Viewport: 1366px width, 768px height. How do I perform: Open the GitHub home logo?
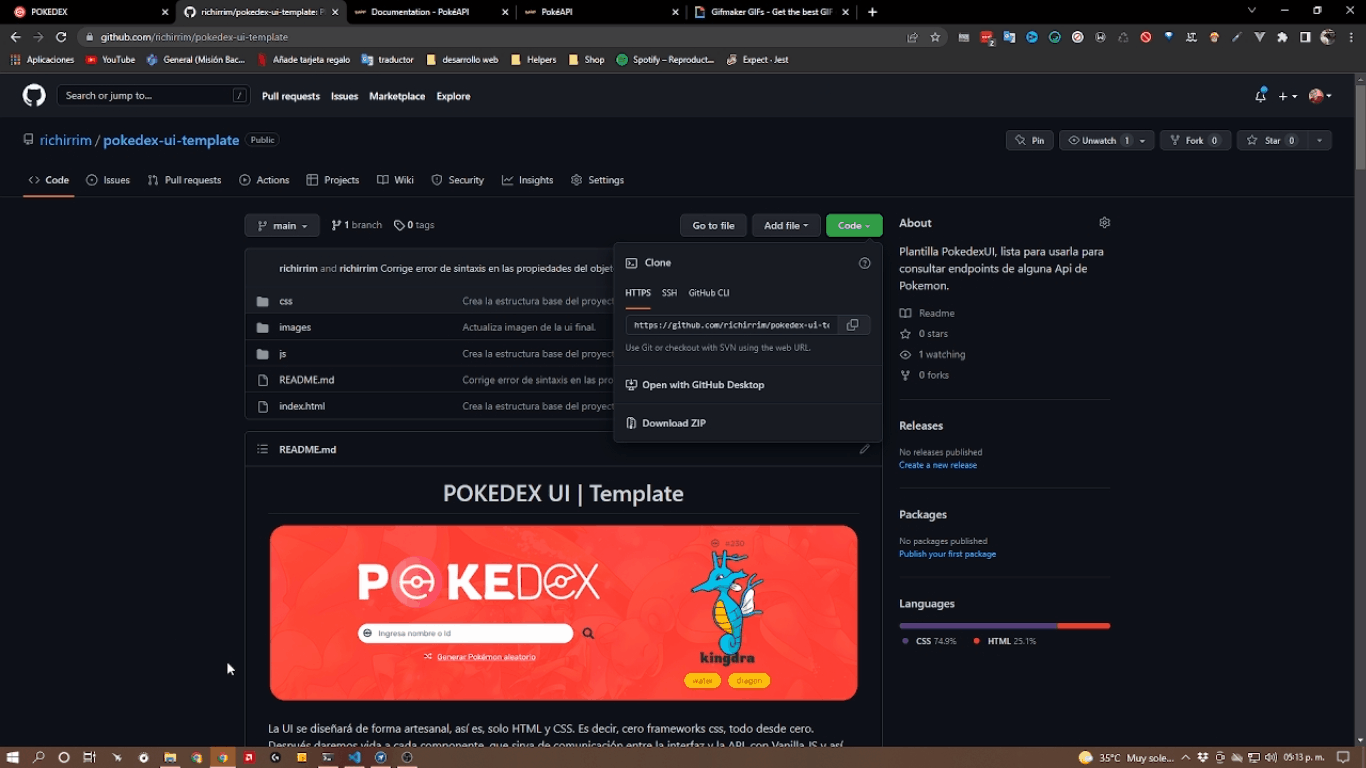[34, 96]
